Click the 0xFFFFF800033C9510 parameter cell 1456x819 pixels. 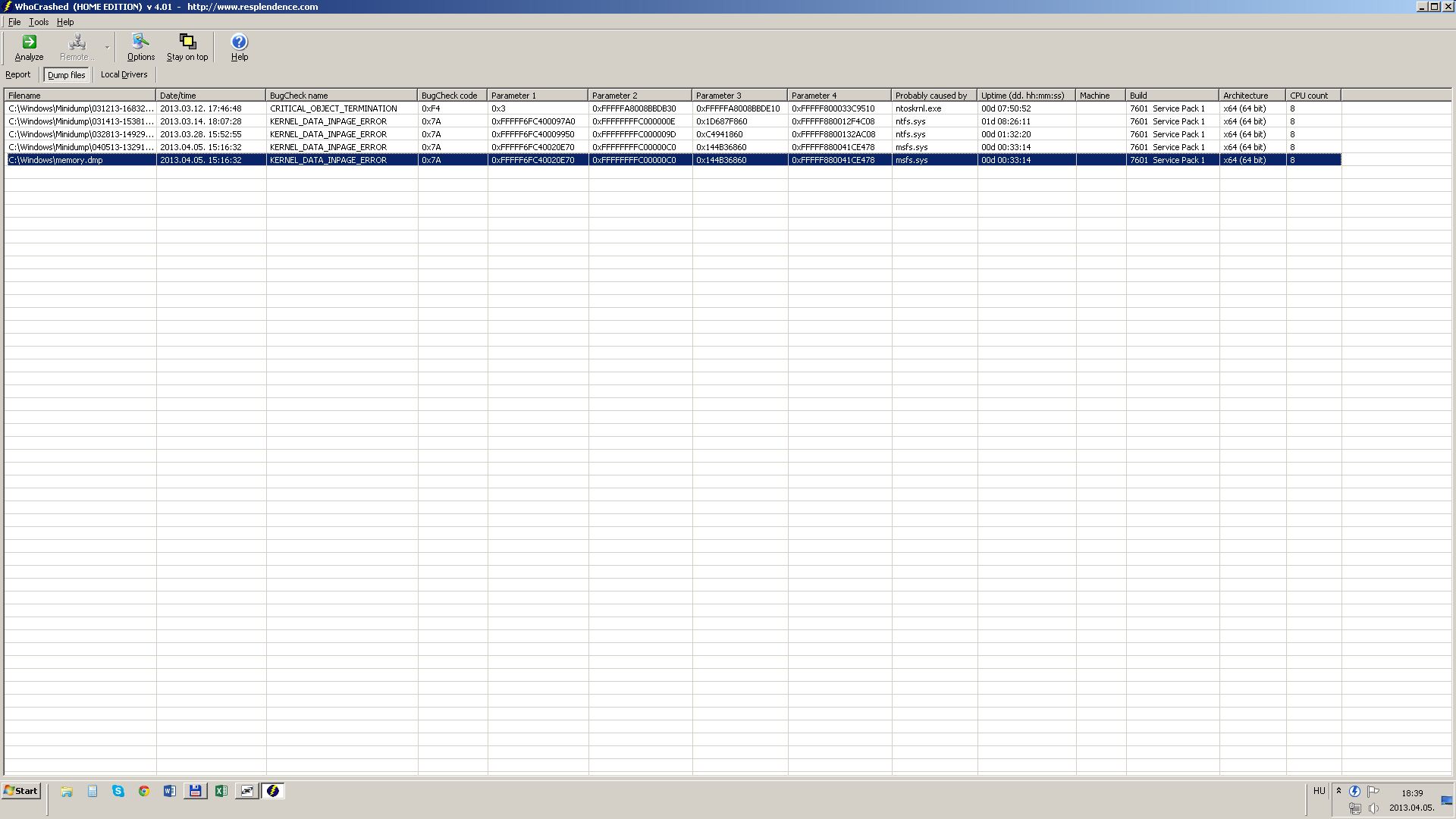[x=839, y=108]
